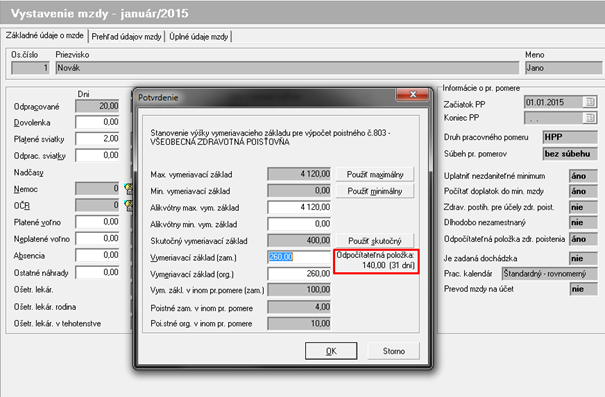Image resolution: width=605 pixels, height=397 pixels.
Task: Click the Max. vymeriavací základ value field
Action: point(299,174)
